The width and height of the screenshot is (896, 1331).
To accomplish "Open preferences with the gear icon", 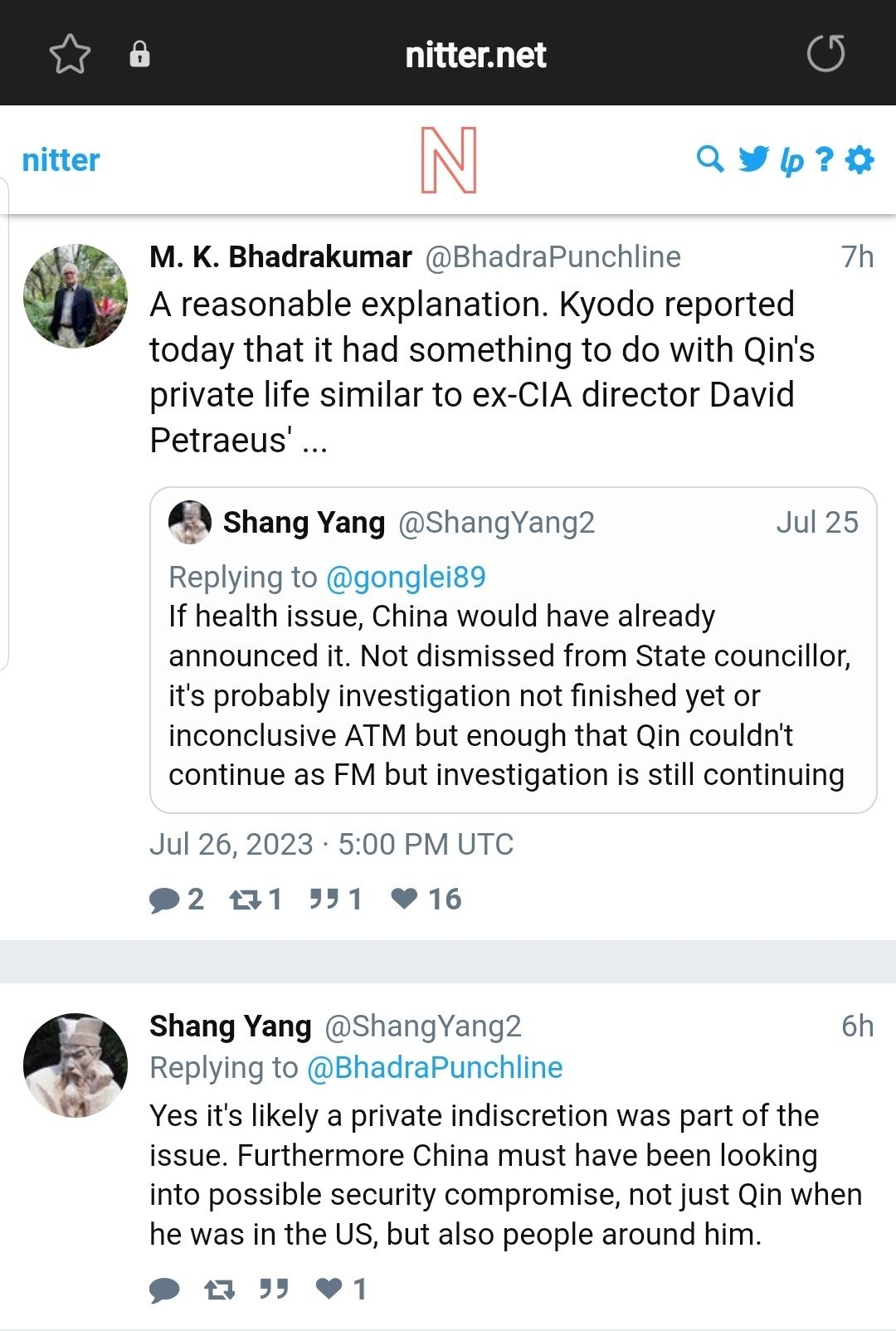I will point(859,158).
